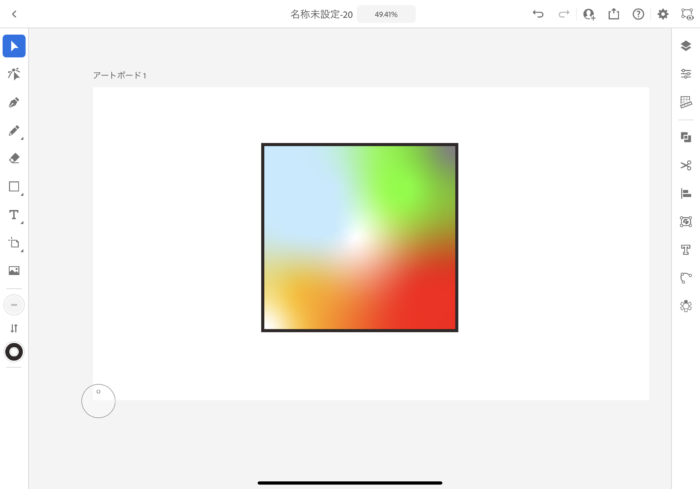Image resolution: width=700 pixels, height=489 pixels.
Task: Invite collaborators with the person icon
Action: pos(589,14)
